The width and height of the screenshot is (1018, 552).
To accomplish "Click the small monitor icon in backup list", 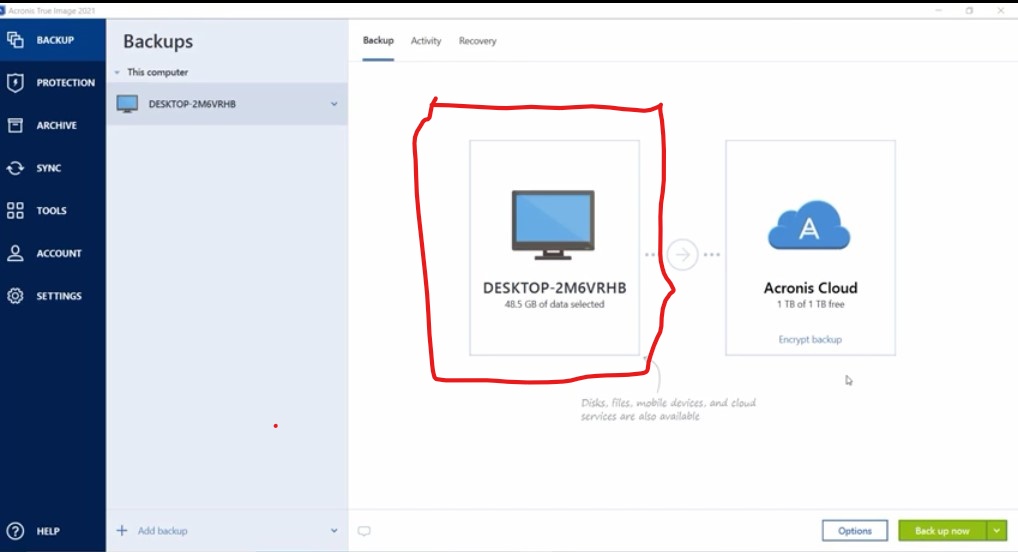I will [127, 104].
